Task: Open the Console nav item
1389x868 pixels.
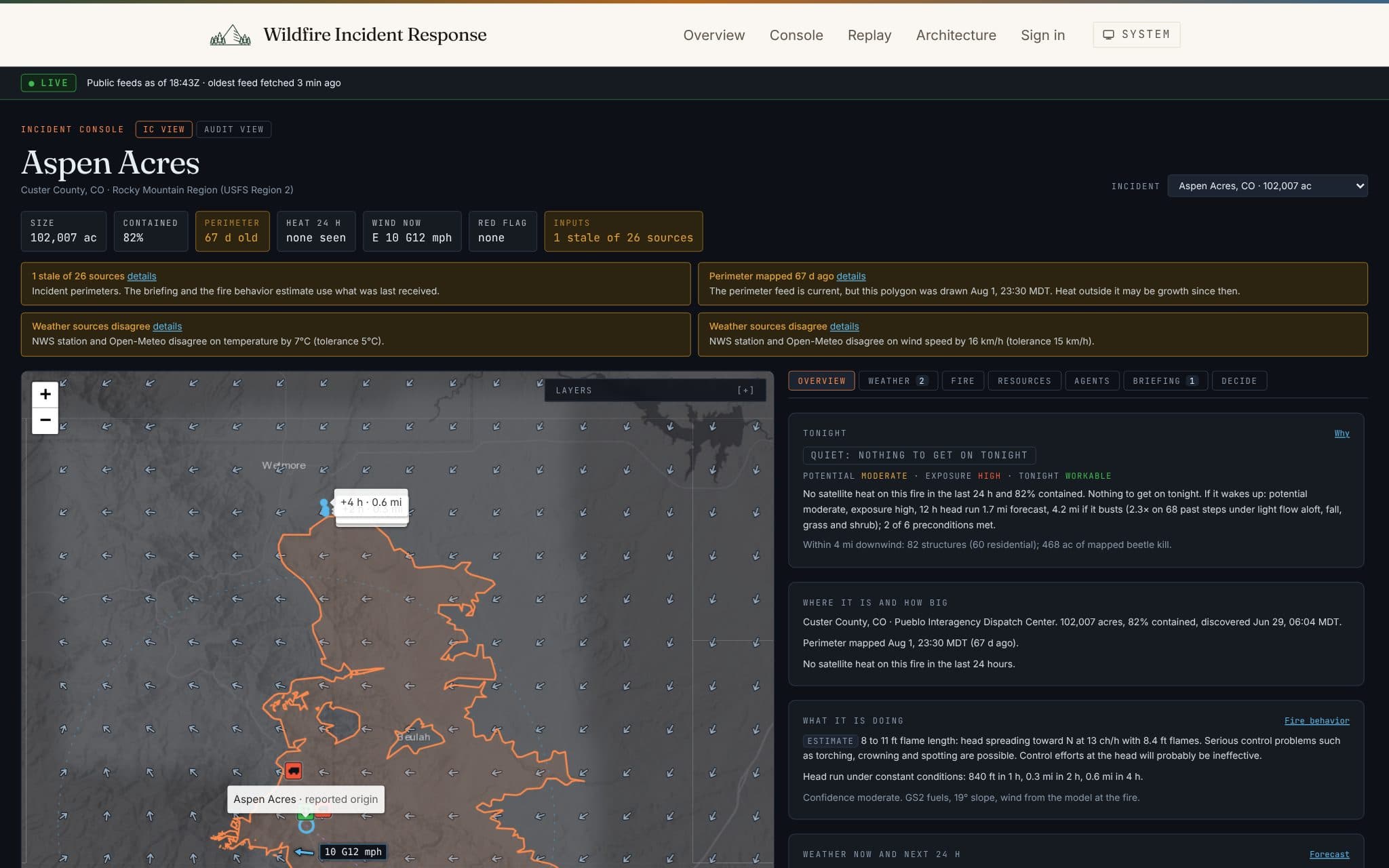Action: [796, 35]
